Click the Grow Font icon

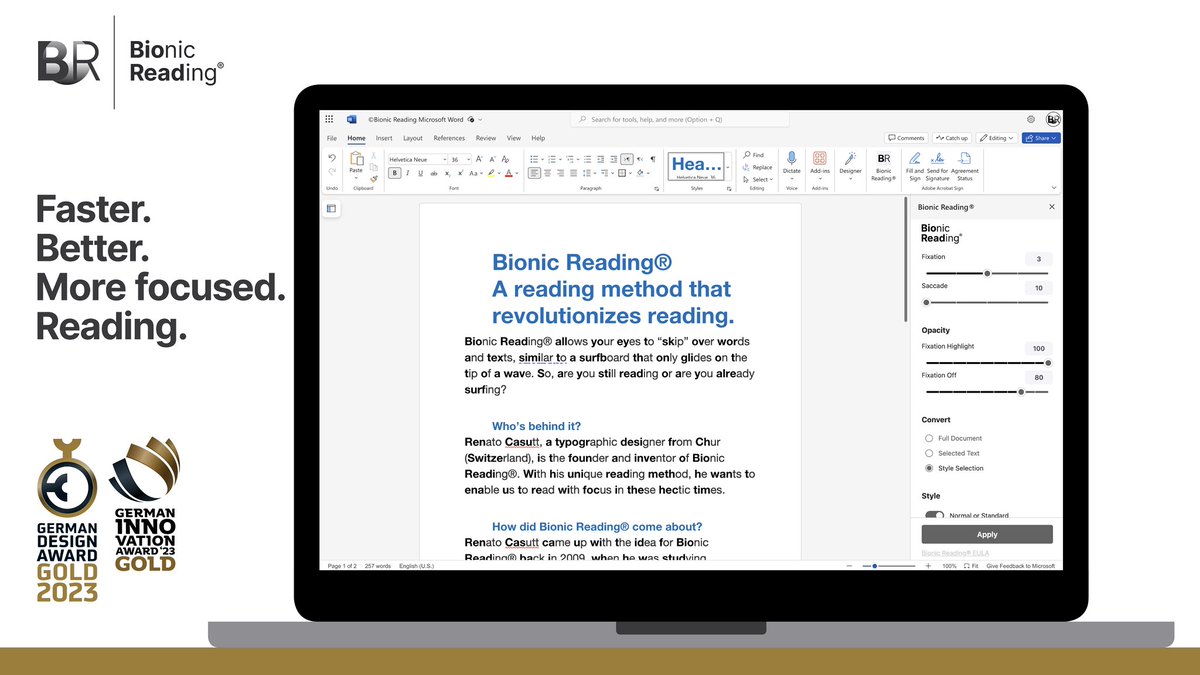(479, 158)
